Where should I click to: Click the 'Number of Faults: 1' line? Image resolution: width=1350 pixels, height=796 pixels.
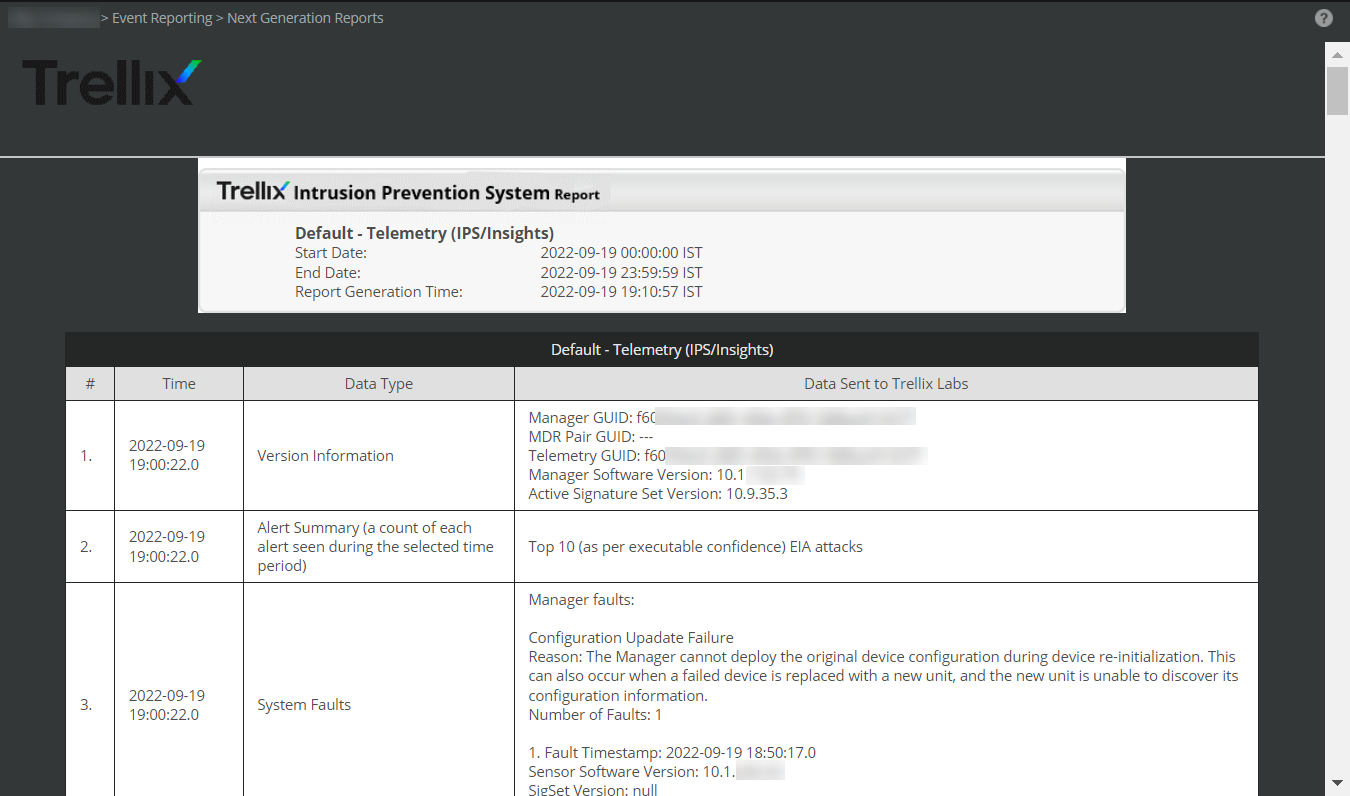[x=596, y=715]
